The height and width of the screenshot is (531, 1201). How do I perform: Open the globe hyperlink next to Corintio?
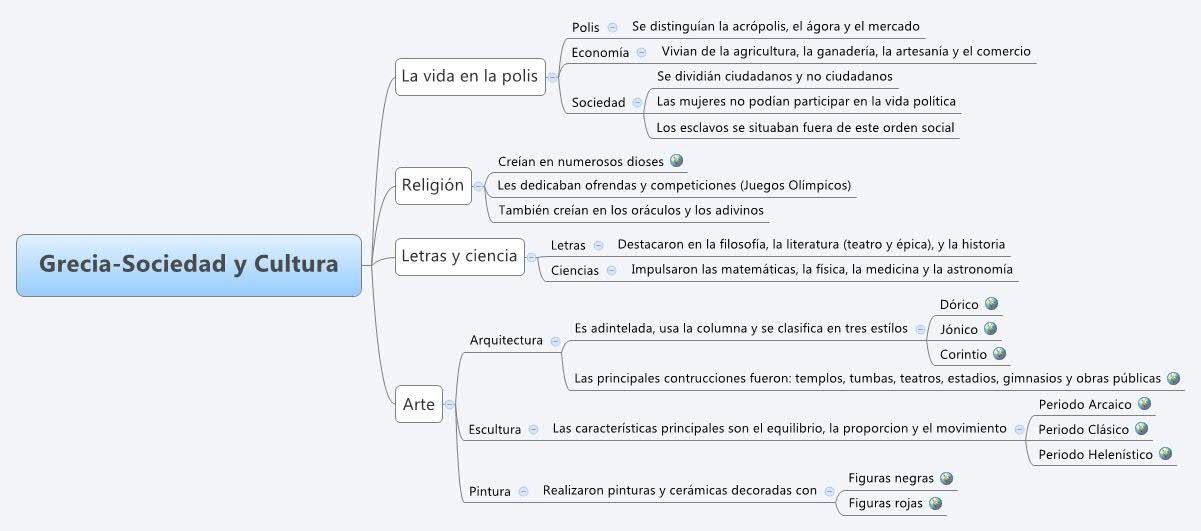click(999, 354)
